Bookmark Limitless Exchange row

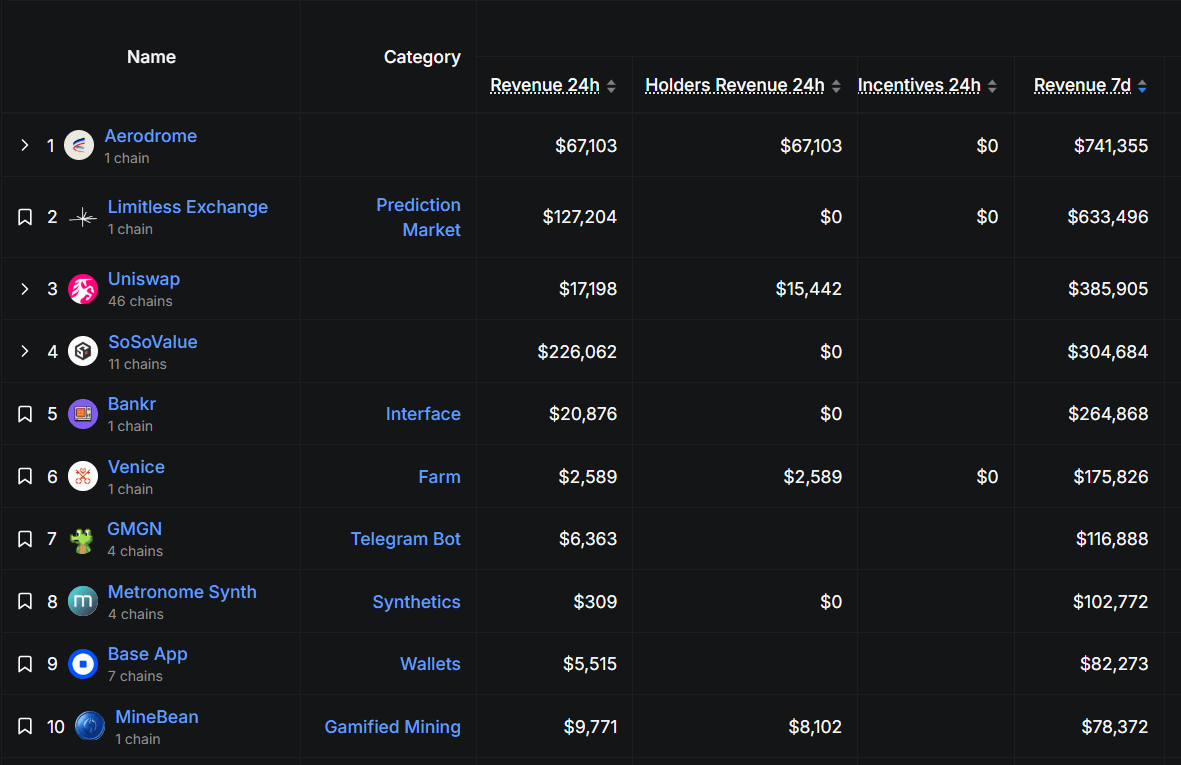coord(25,218)
